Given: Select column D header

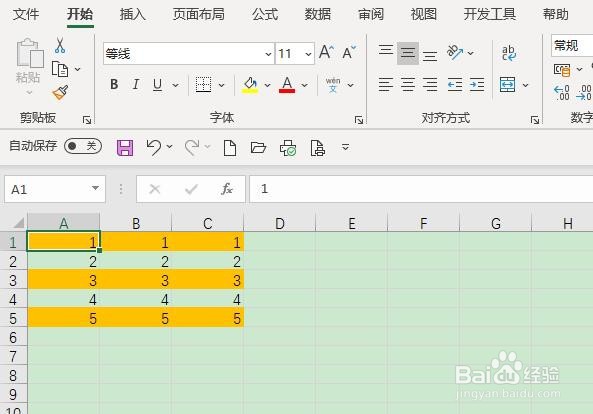Looking at the screenshot, I should [279, 223].
